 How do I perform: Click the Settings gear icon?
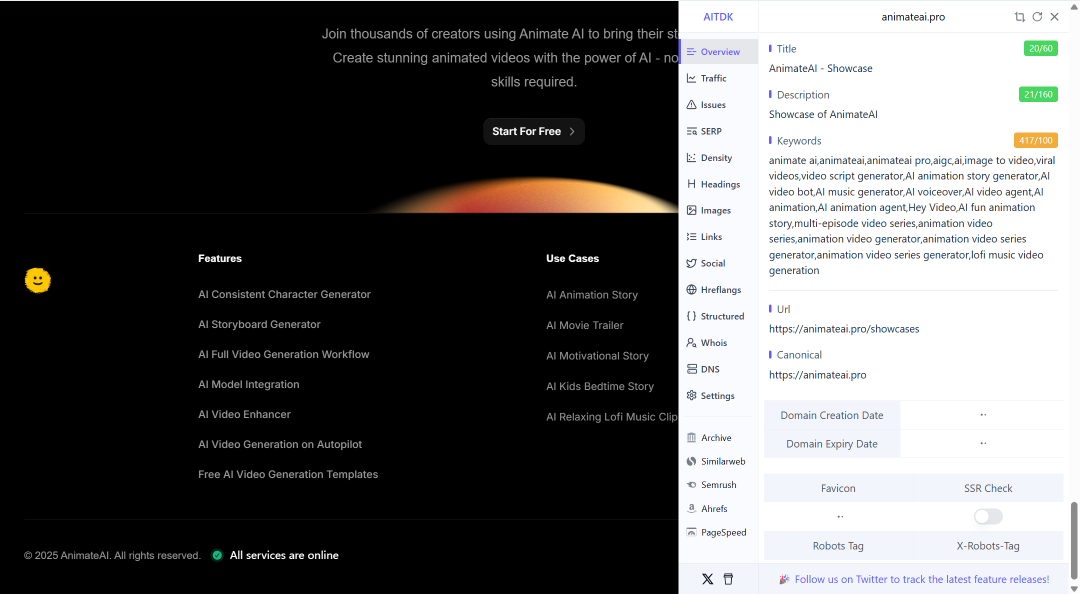692,395
